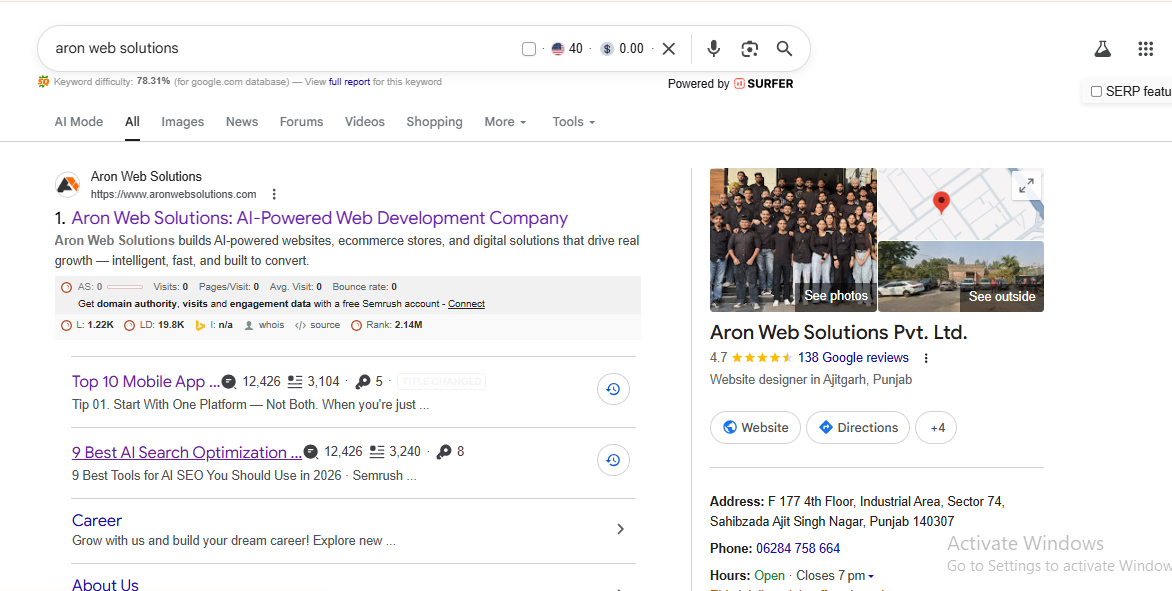The width and height of the screenshot is (1172, 591).
Task: Click the TITLE CHANGED badge
Action: point(441,382)
